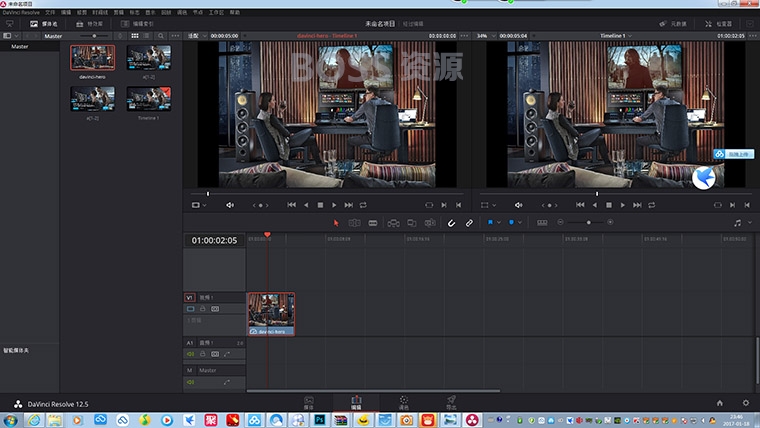This screenshot has width=760, height=428.
Task: Toggle loop playback in timeline viewer
Action: [x=651, y=205]
